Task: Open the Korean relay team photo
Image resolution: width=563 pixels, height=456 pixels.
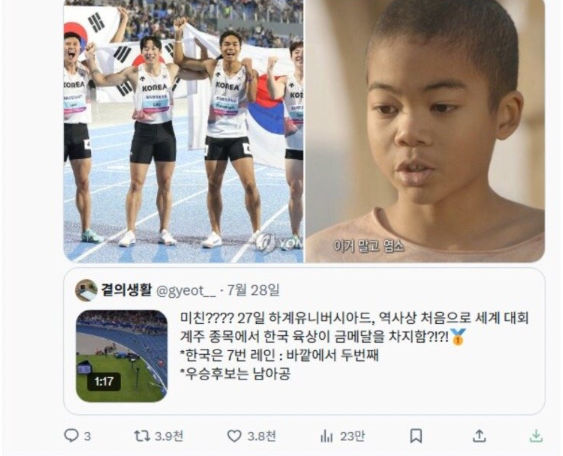Action: click(183, 131)
